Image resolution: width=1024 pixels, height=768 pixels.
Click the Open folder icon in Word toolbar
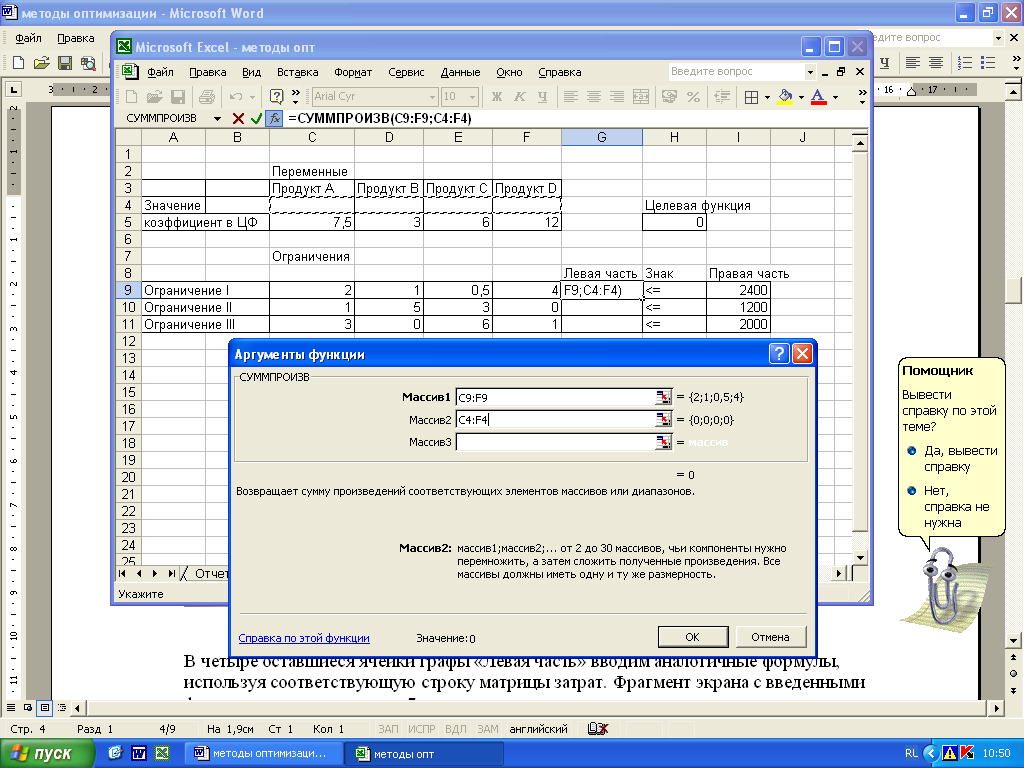[42, 63]
